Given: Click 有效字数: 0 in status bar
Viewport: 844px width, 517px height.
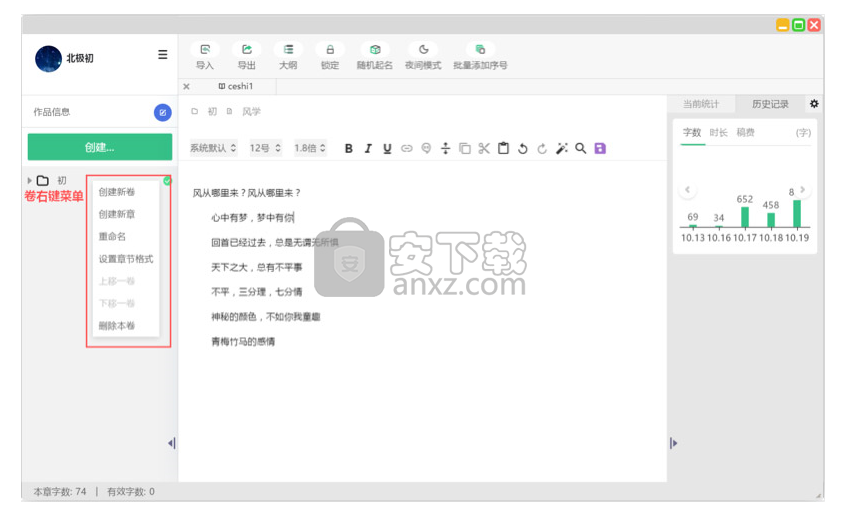Looking at the screenshot, I should 131,491.
